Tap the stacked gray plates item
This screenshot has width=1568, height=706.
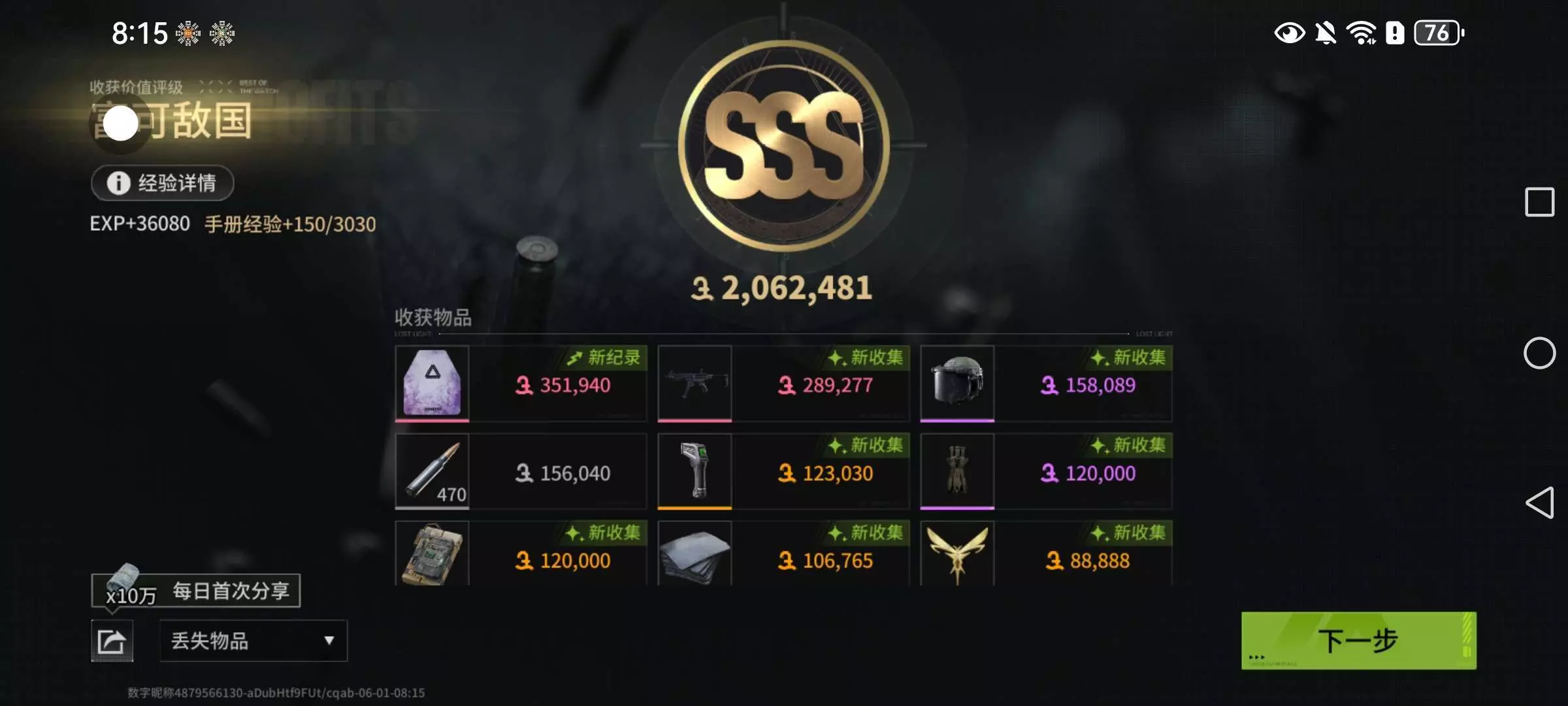(694, 554)
